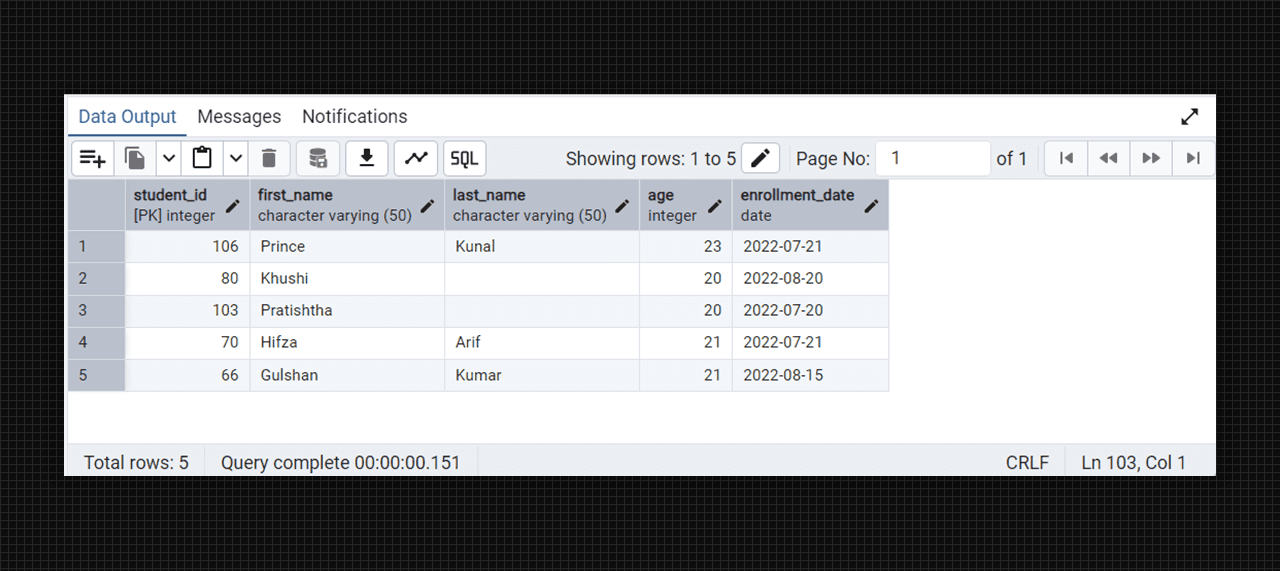Click the SQL toolbar button
Viewport: 1280px width, 571px height.
[465, 158]
